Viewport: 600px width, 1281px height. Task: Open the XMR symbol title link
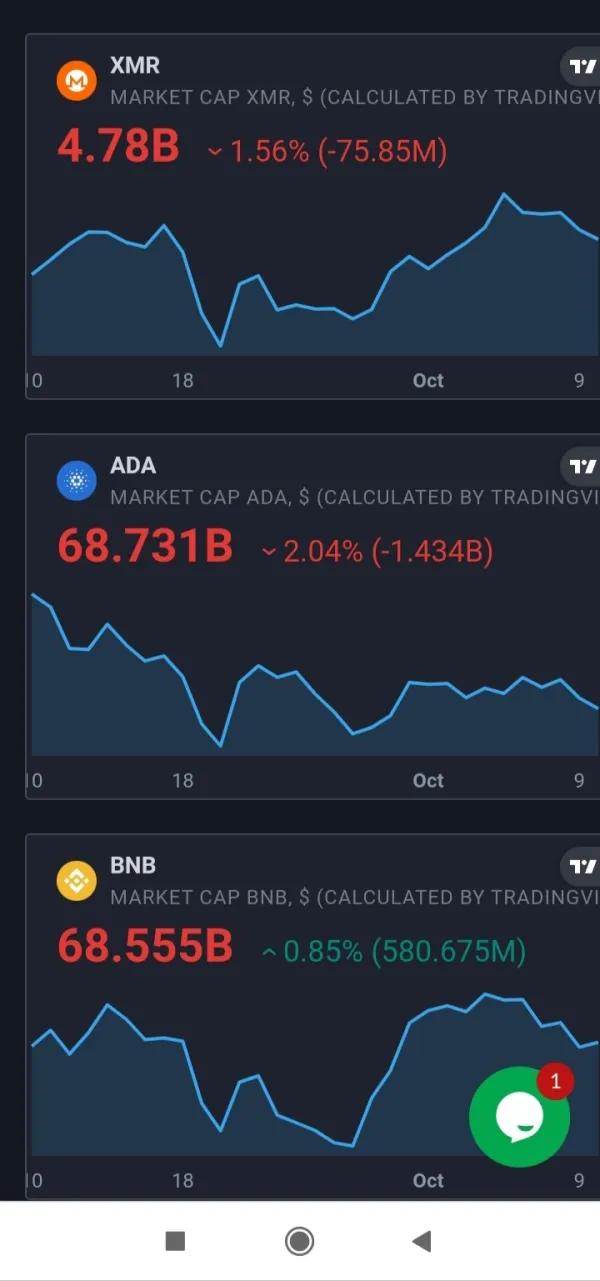click(134, 66)
